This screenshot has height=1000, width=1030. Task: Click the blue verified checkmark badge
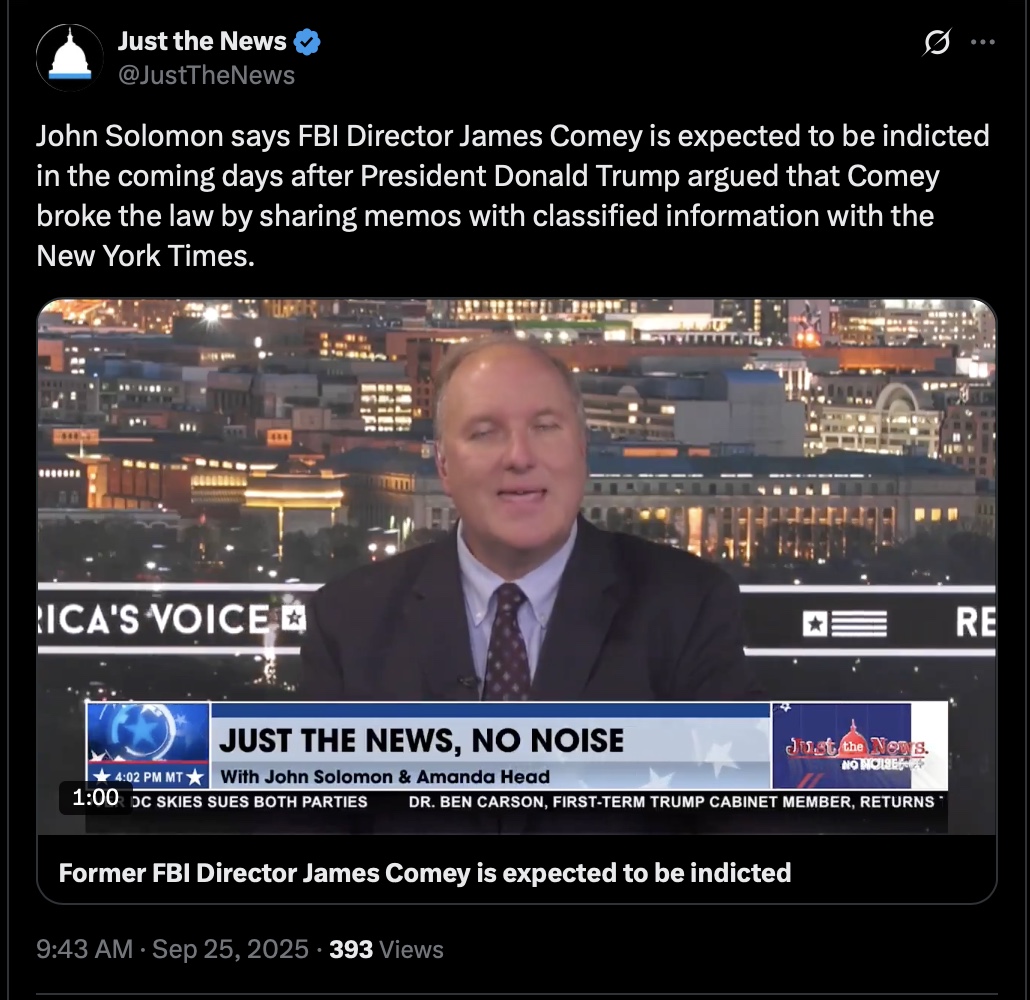click(x=307, y=42)
